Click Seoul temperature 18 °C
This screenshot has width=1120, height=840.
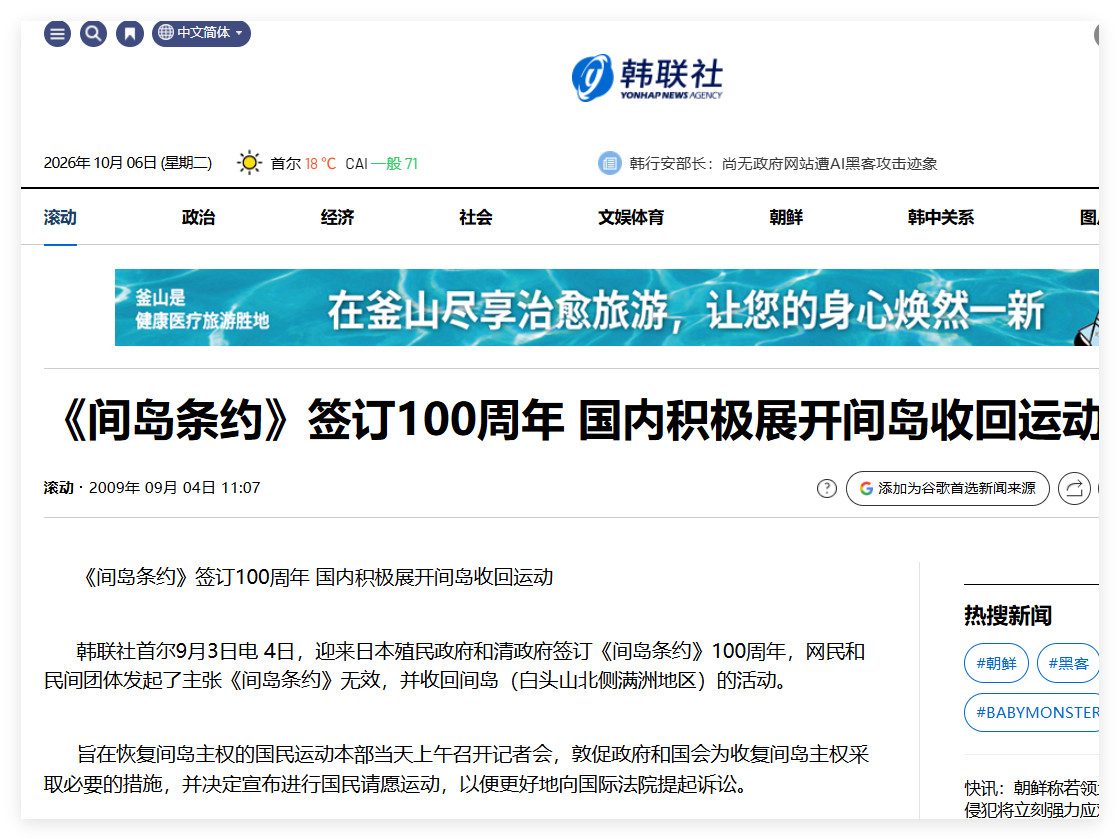[321, 164]
